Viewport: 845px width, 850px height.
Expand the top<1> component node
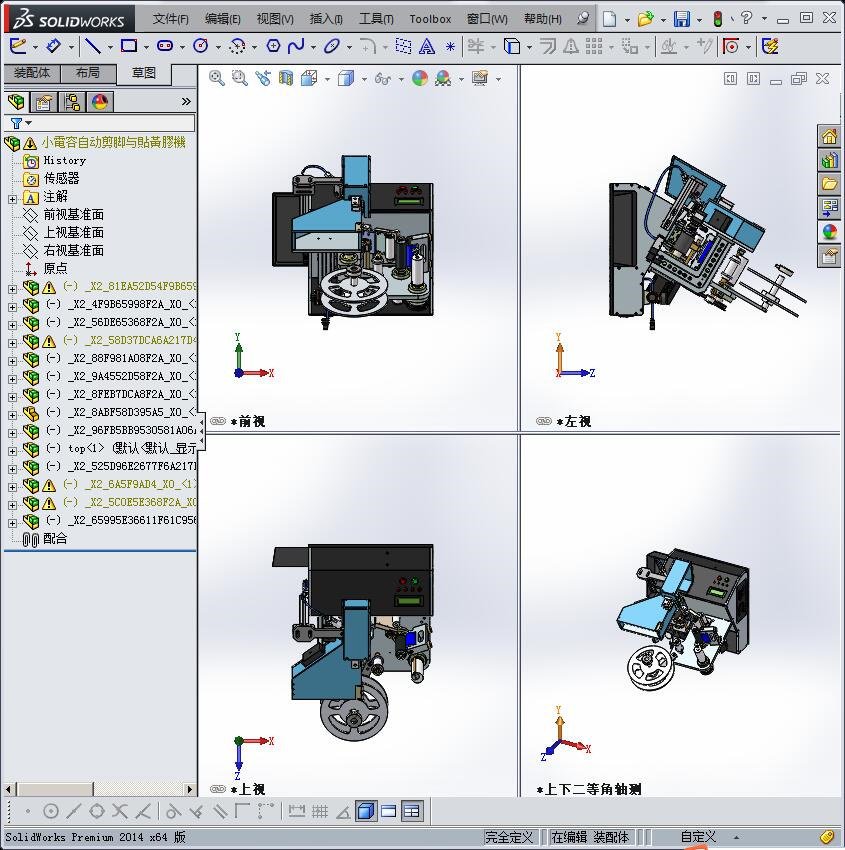pyautogui.click(x=12, y=451)
